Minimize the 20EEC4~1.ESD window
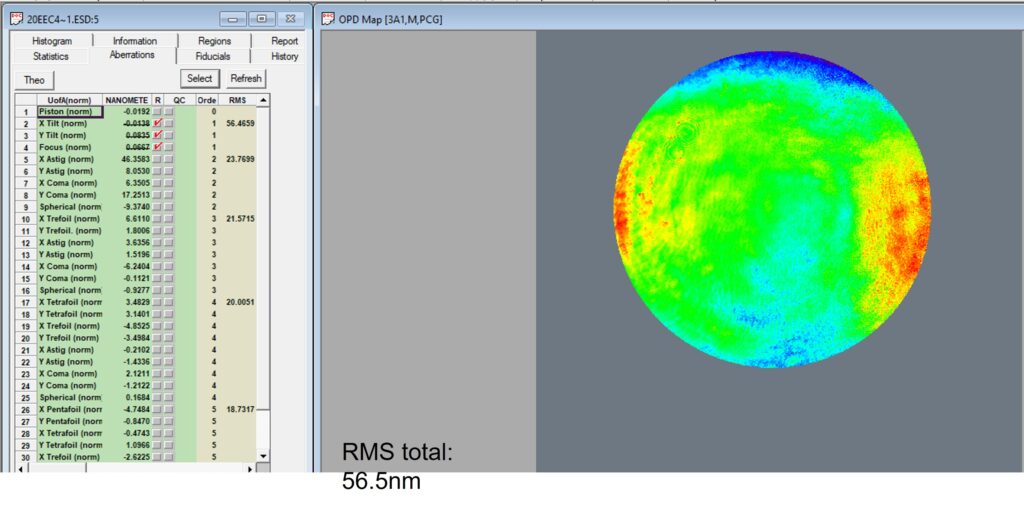 coord(235,19)
